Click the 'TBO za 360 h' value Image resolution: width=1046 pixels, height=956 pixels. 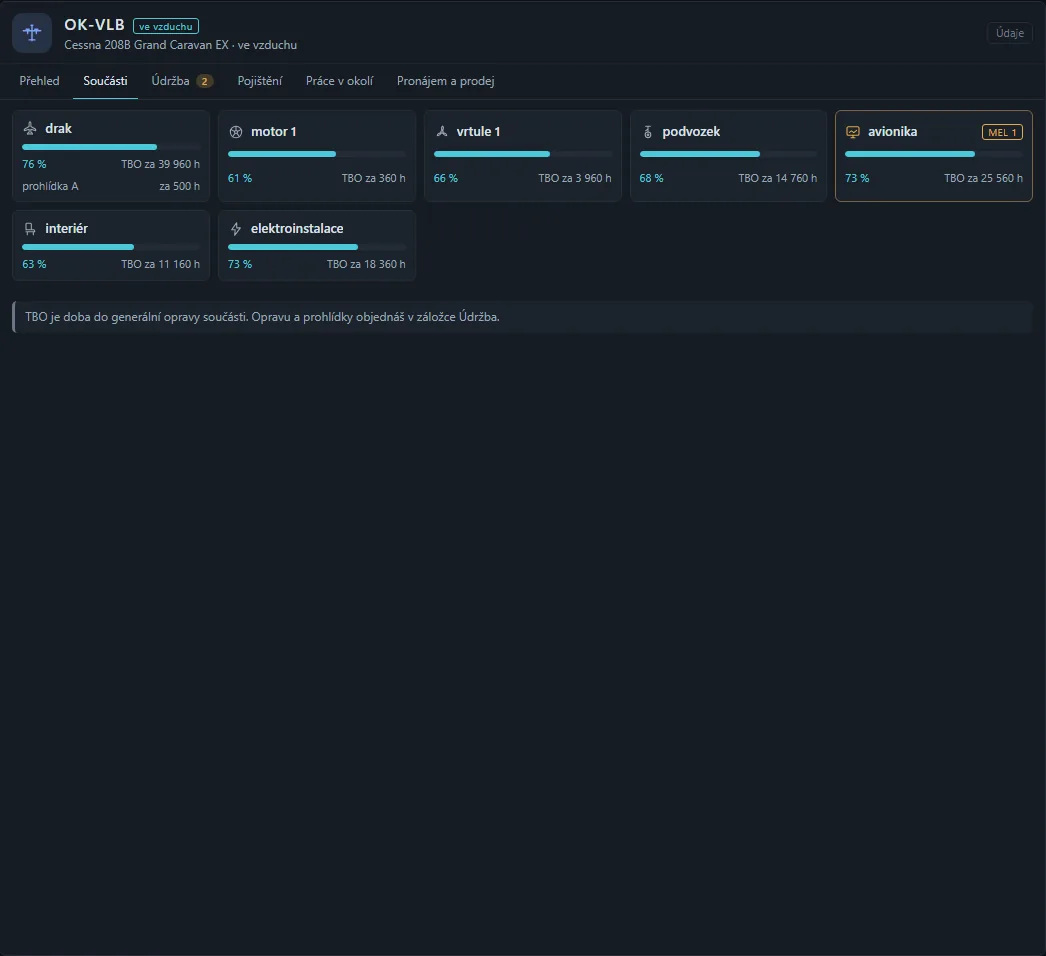pos(374,178)
